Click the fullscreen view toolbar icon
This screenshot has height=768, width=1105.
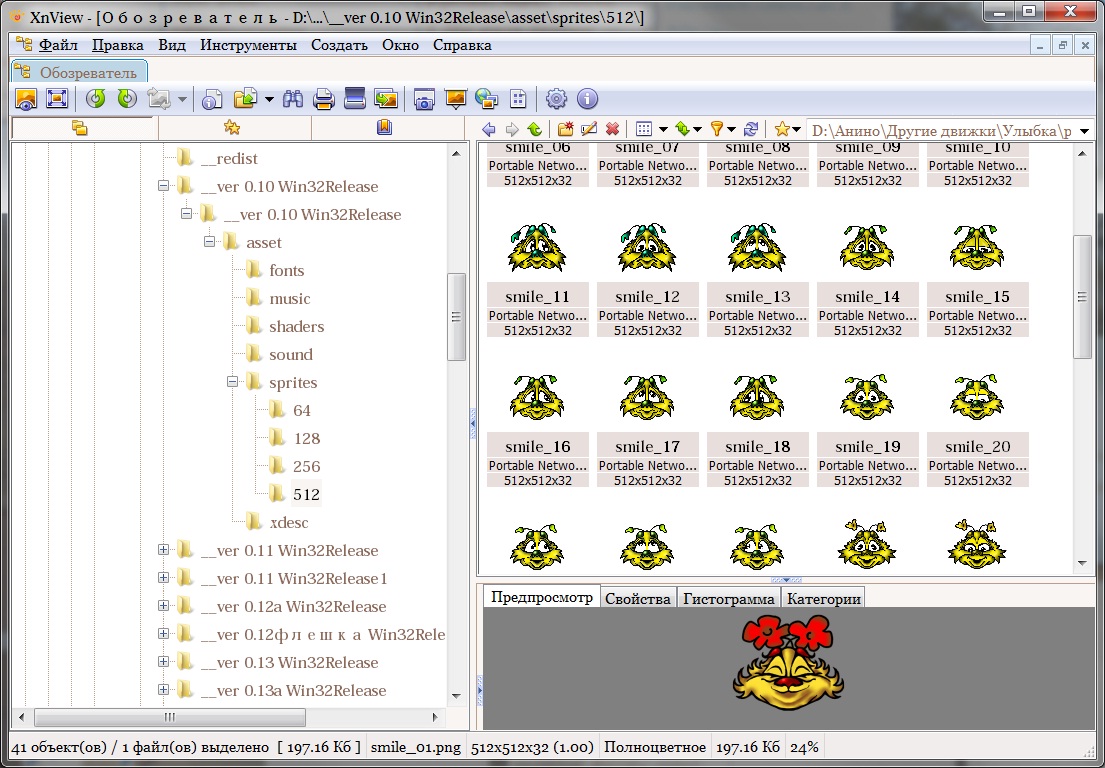[x=57, y=99]
